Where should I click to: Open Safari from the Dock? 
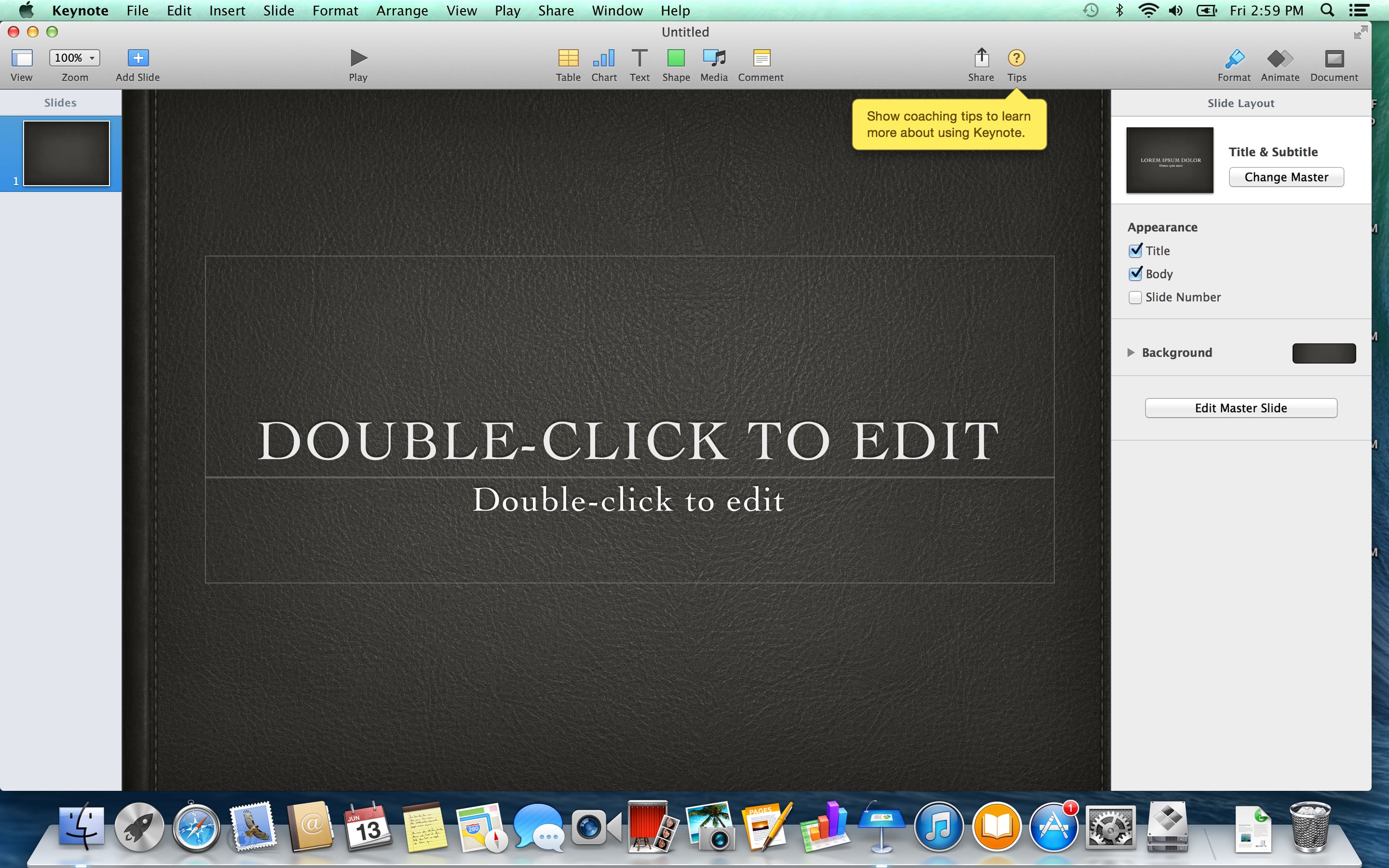(196, 827)
